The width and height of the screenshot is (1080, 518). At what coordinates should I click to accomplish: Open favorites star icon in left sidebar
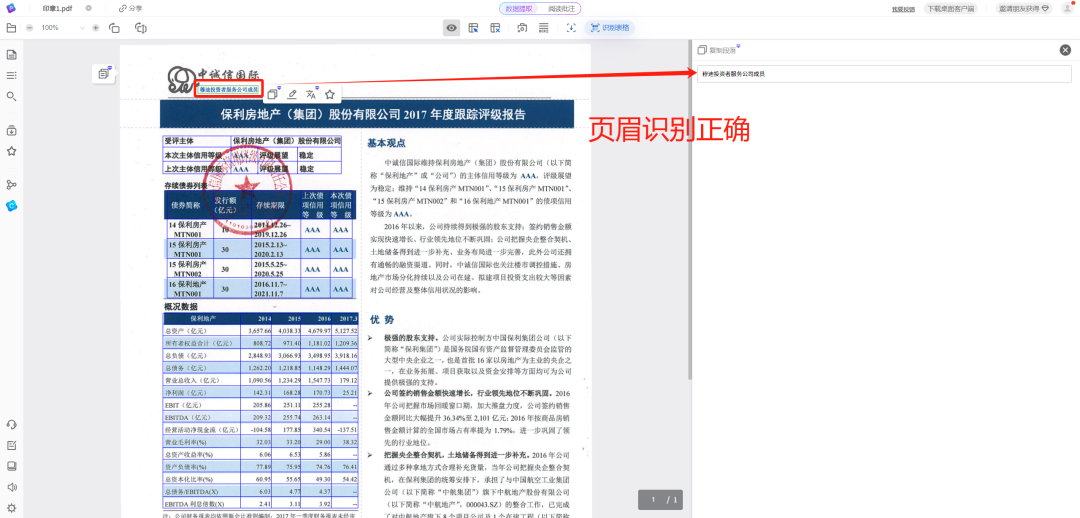12,151
